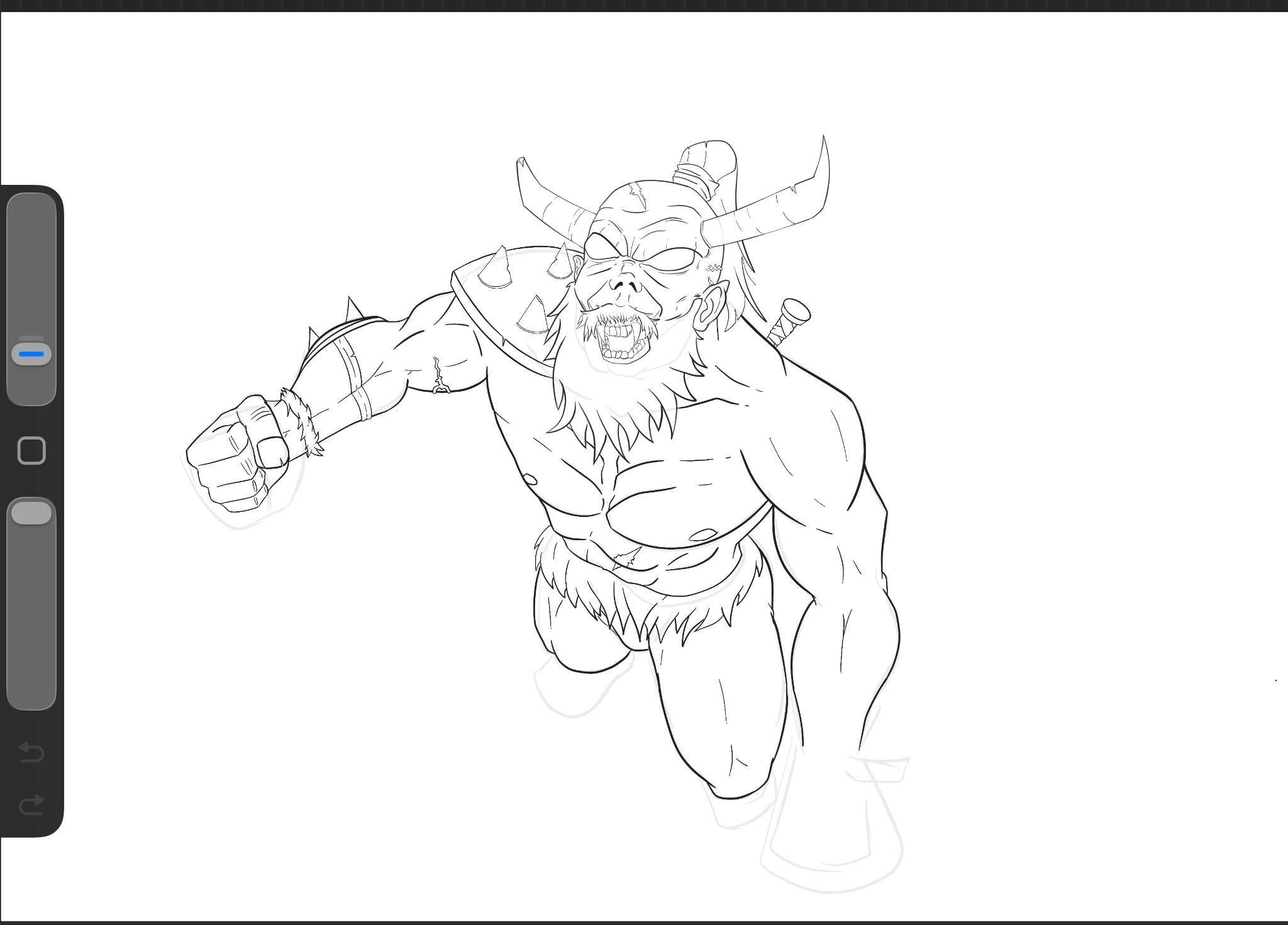Click the opacity slider handle

31,512
